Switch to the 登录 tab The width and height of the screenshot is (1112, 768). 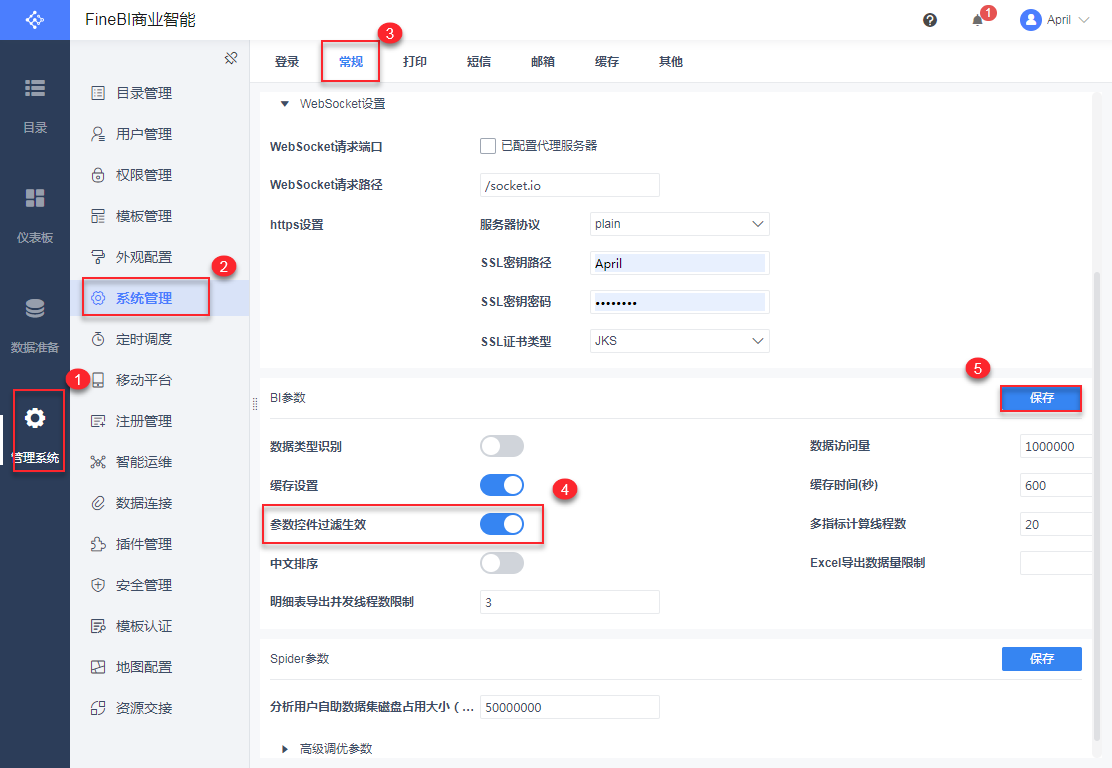(287, 62)
